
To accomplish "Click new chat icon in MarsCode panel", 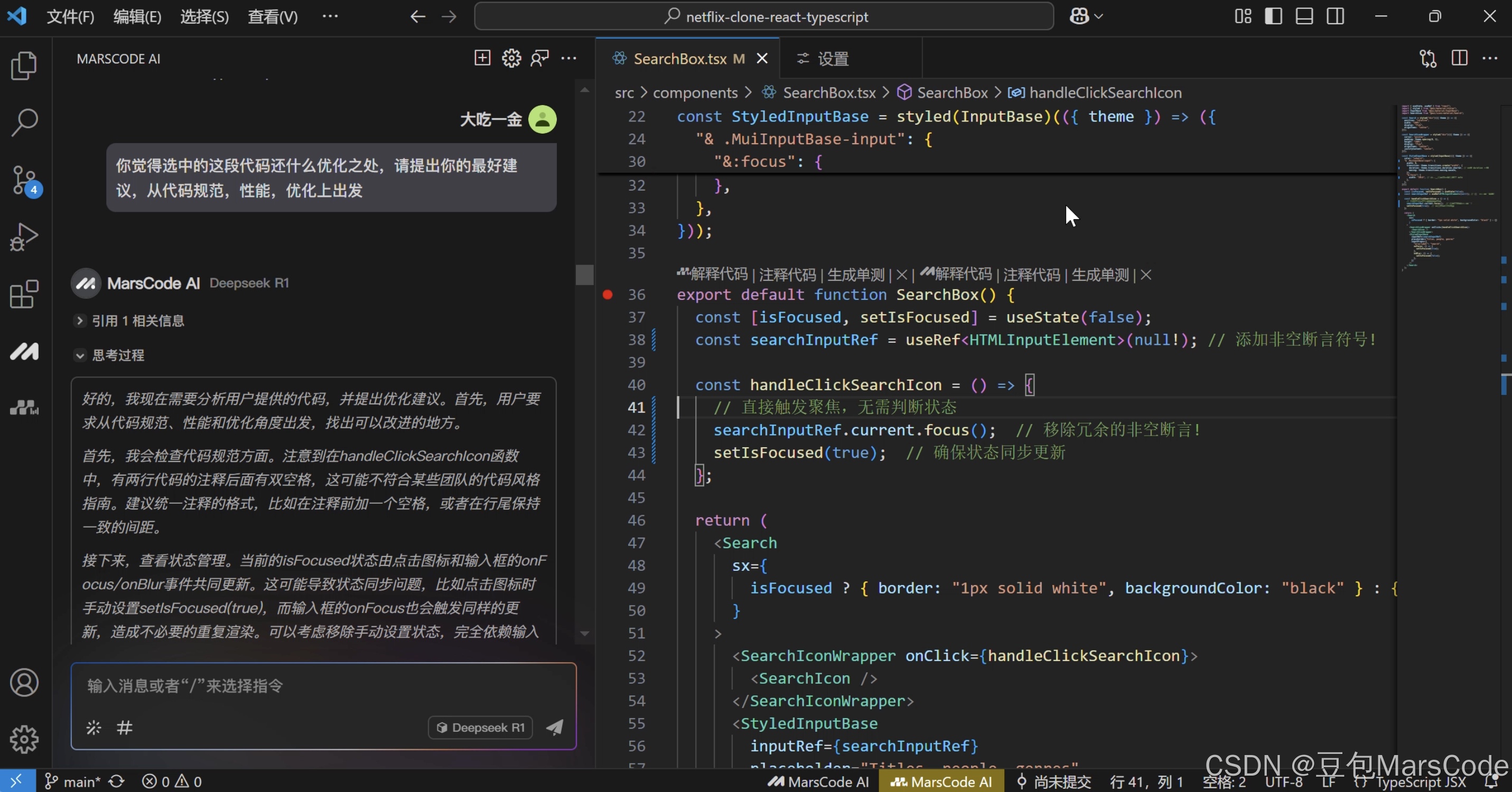I will [x=482, y=58].
